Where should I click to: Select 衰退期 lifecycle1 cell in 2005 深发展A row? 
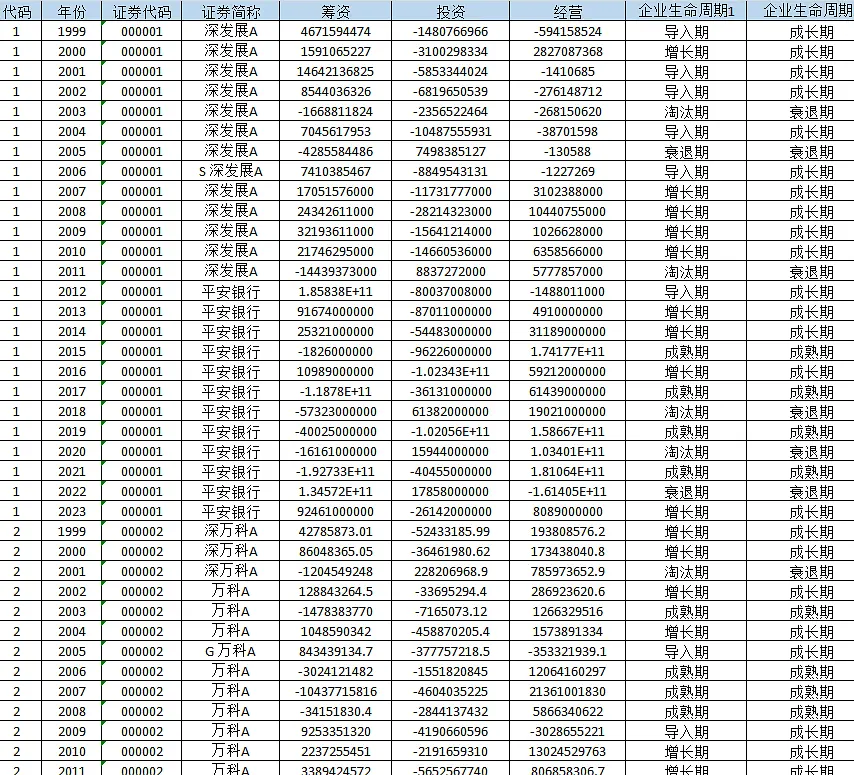tap(686, 151)
